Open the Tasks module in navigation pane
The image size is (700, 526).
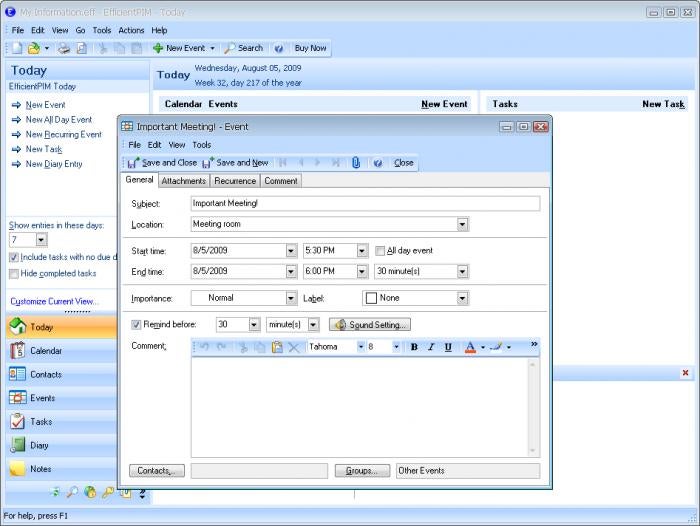[x=62, y=422]
